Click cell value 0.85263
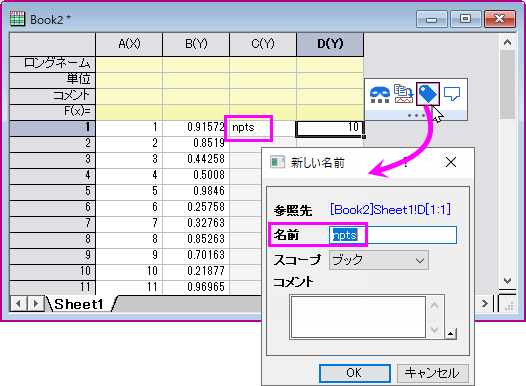The height and width of the screenshot is (386, 526). pyautogui.click(x=196, y=239)
